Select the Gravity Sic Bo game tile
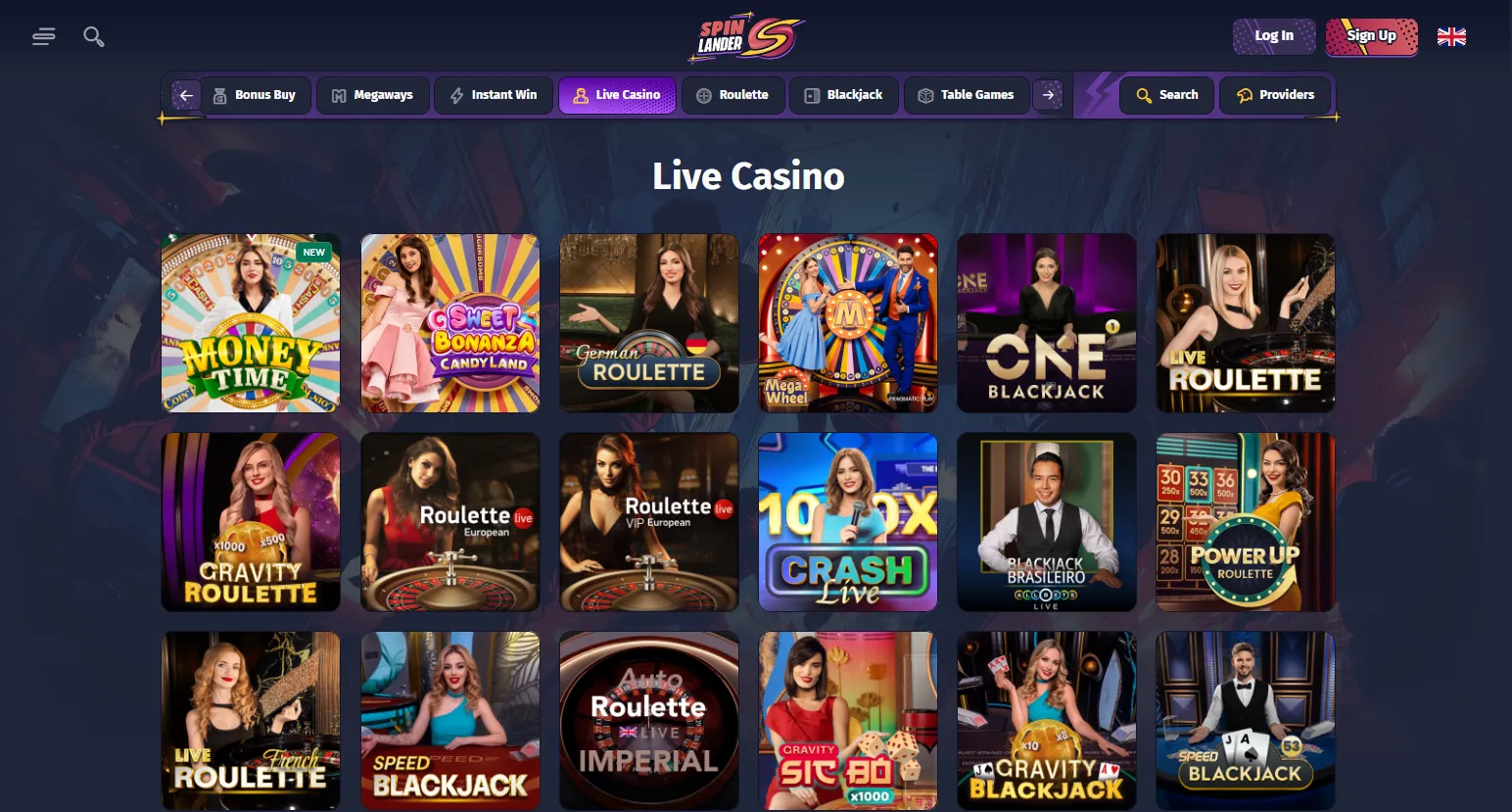 click(848, 721)
